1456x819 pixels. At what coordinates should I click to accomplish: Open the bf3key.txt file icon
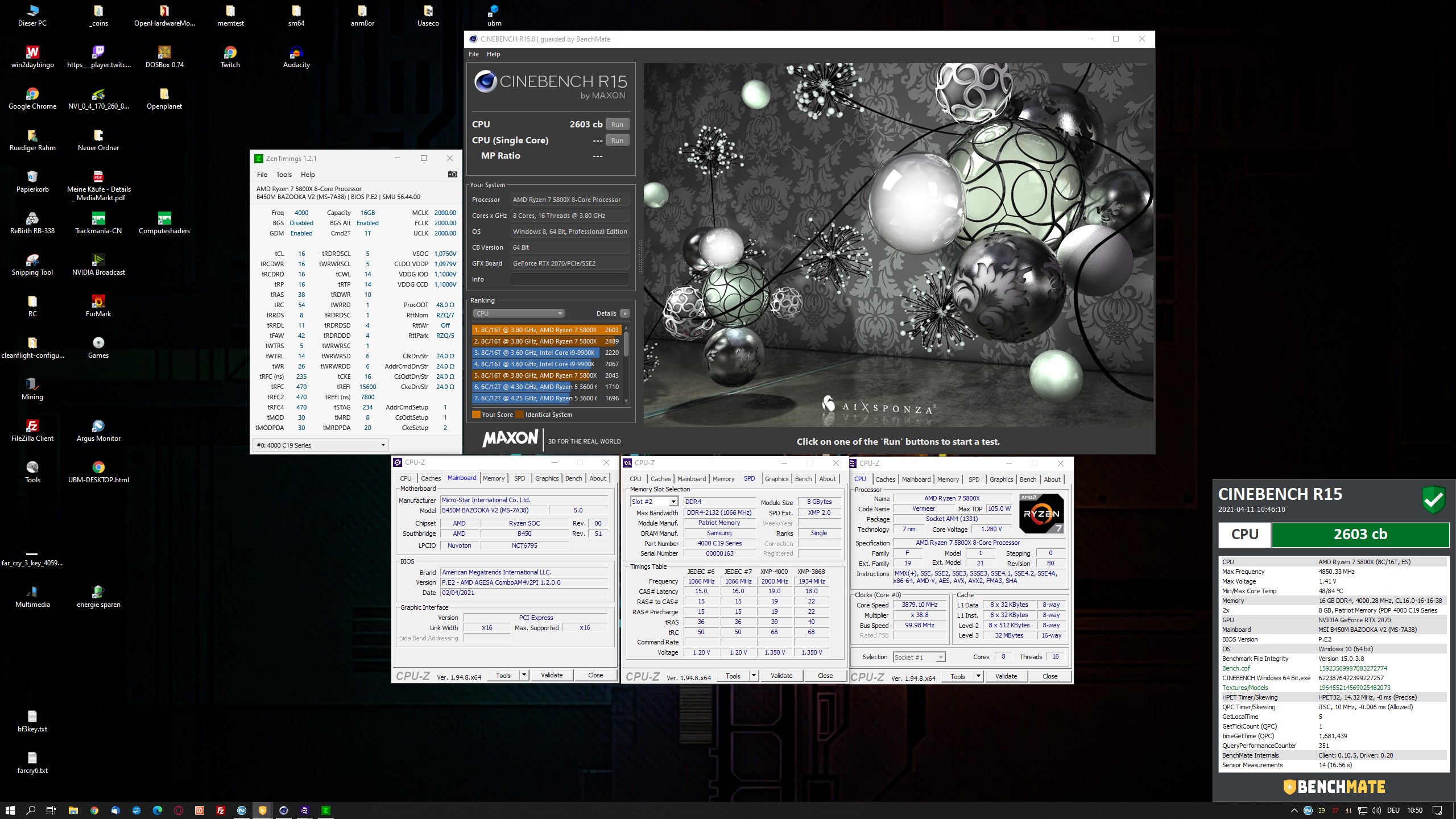(x=32, y=721)
